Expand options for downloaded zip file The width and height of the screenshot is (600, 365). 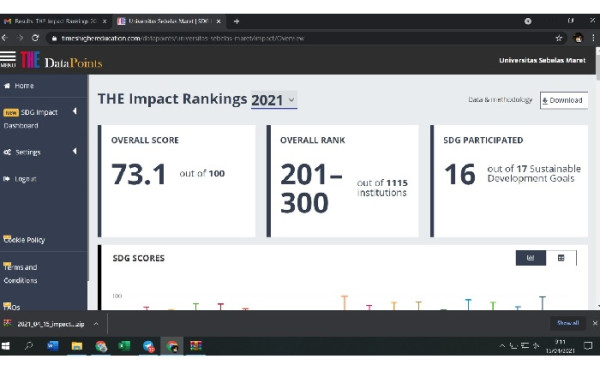(x=96, y=324)
